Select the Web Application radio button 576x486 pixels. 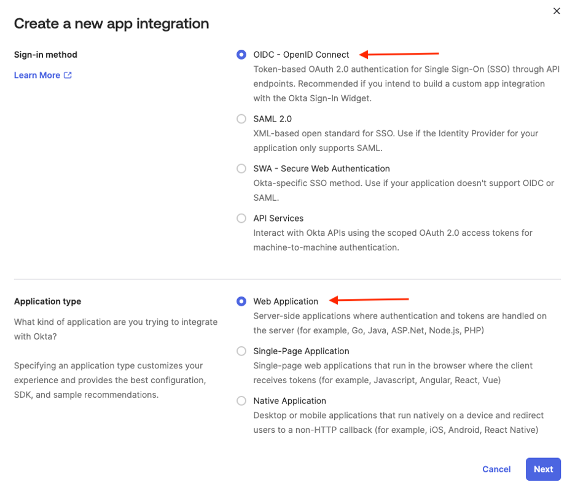pos(241,301)
